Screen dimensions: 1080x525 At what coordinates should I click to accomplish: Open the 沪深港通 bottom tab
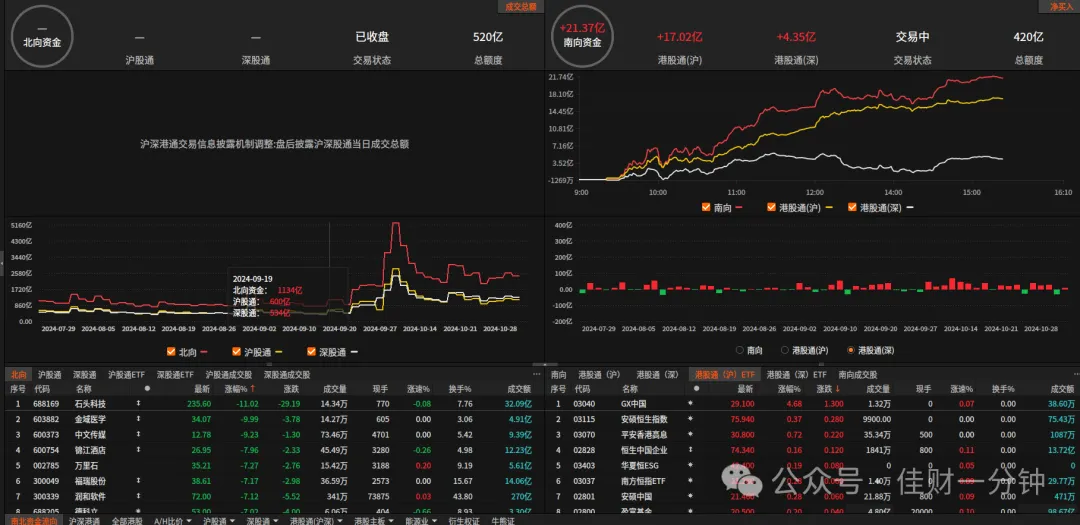coord(84,520)
